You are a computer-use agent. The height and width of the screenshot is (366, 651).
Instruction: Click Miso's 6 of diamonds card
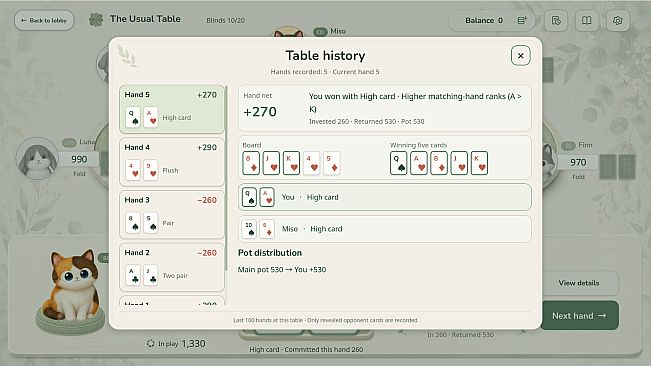click(x=267, y=229)
